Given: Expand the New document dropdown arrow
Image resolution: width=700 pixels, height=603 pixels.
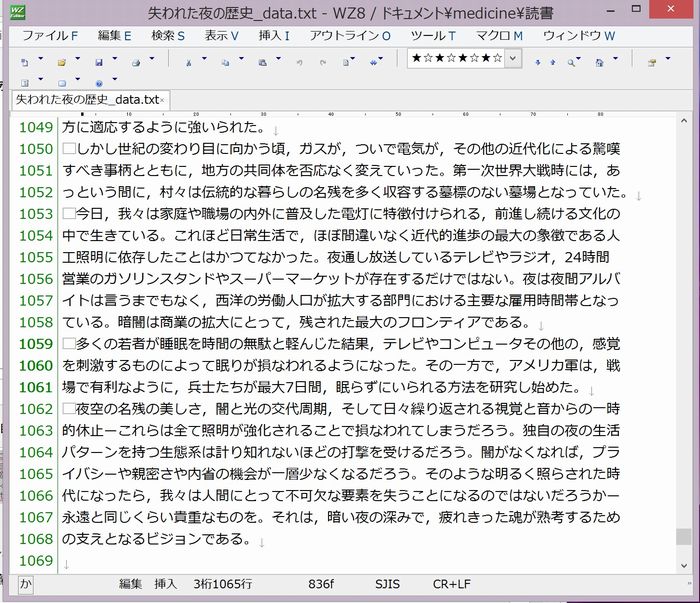Looking at the screenshot, I should point(41,58).
